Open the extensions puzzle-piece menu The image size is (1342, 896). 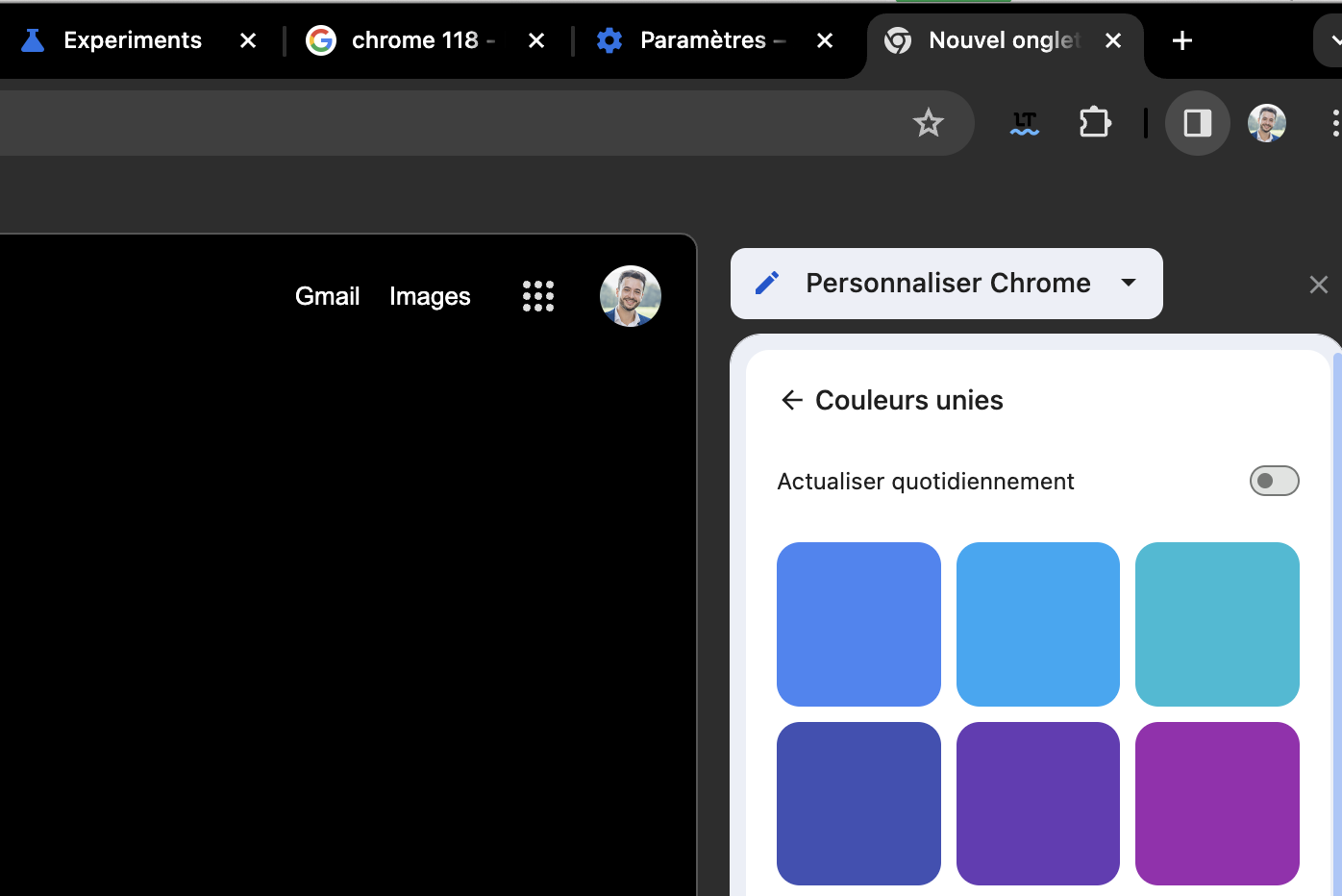(x=1095, y=123)
